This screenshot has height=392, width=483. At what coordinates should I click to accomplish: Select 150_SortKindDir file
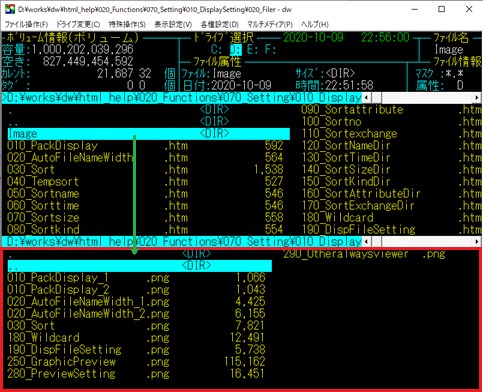(391, 182)
